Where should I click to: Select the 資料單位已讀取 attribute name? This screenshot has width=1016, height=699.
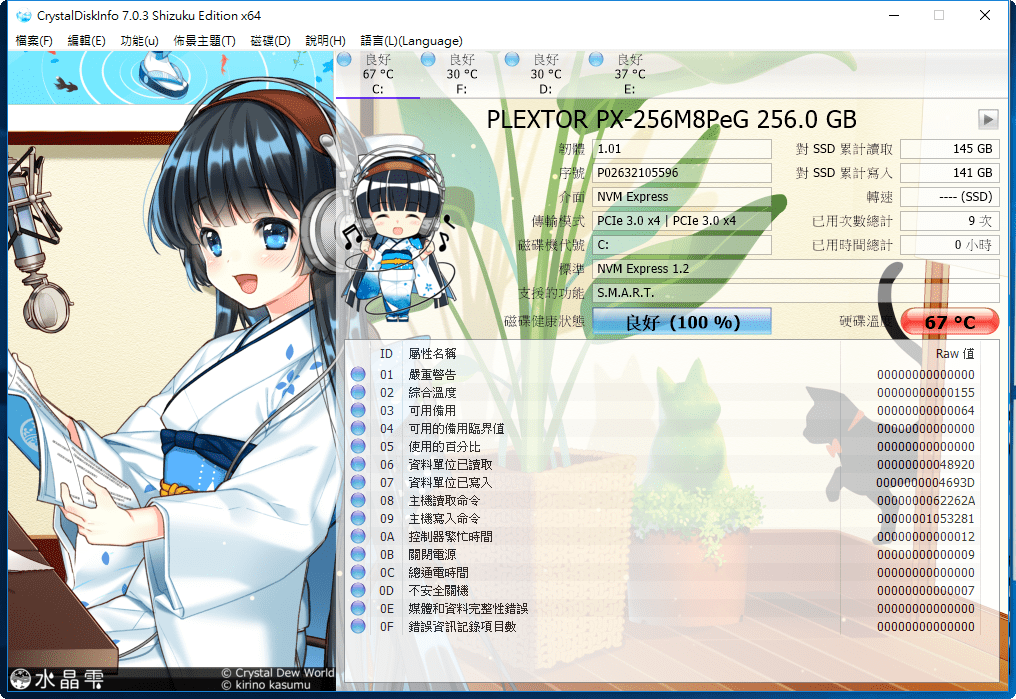tap(450, 464)
